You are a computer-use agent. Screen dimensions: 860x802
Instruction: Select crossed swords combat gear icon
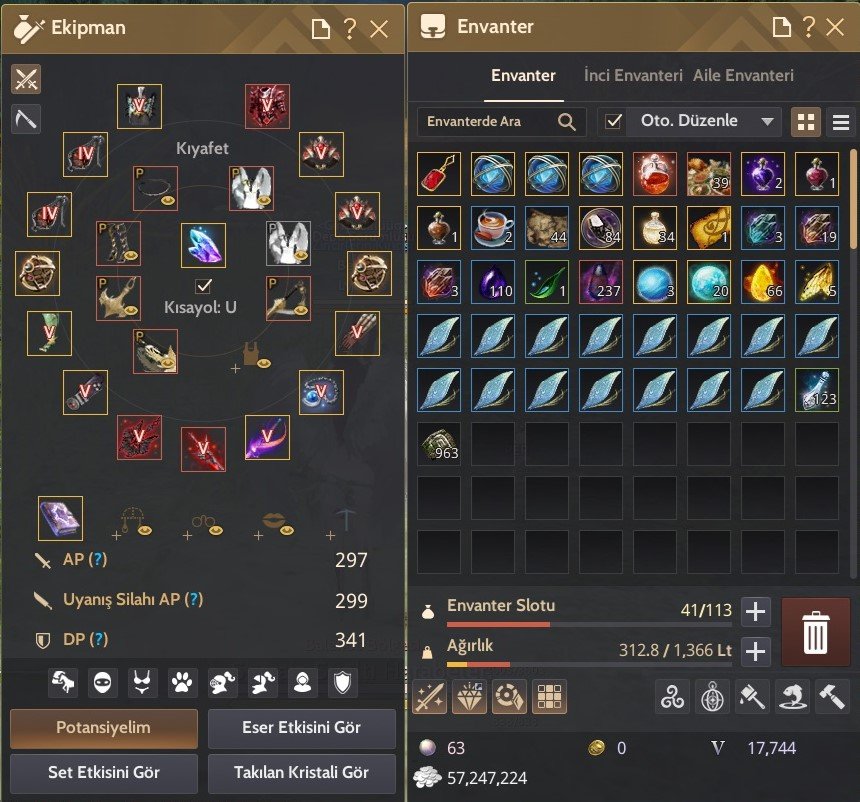coord(26,80)
